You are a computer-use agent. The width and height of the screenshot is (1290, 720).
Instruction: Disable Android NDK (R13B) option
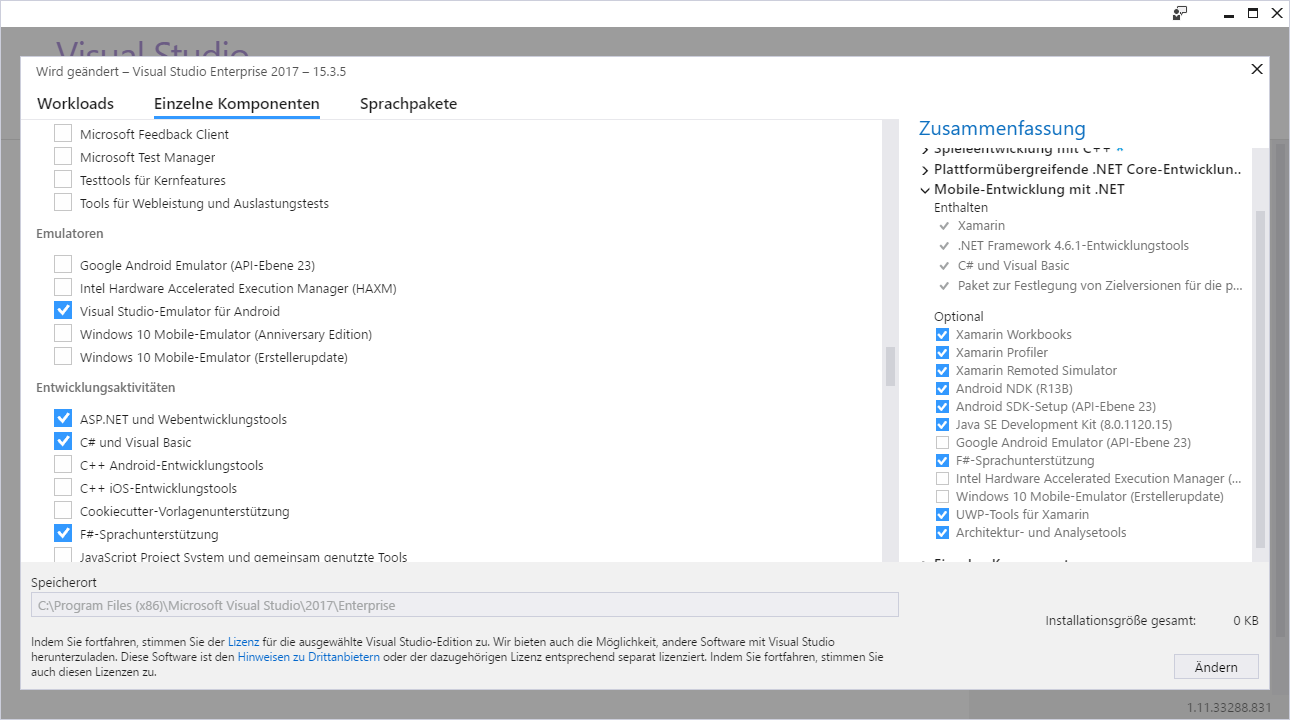click(942, 389)
